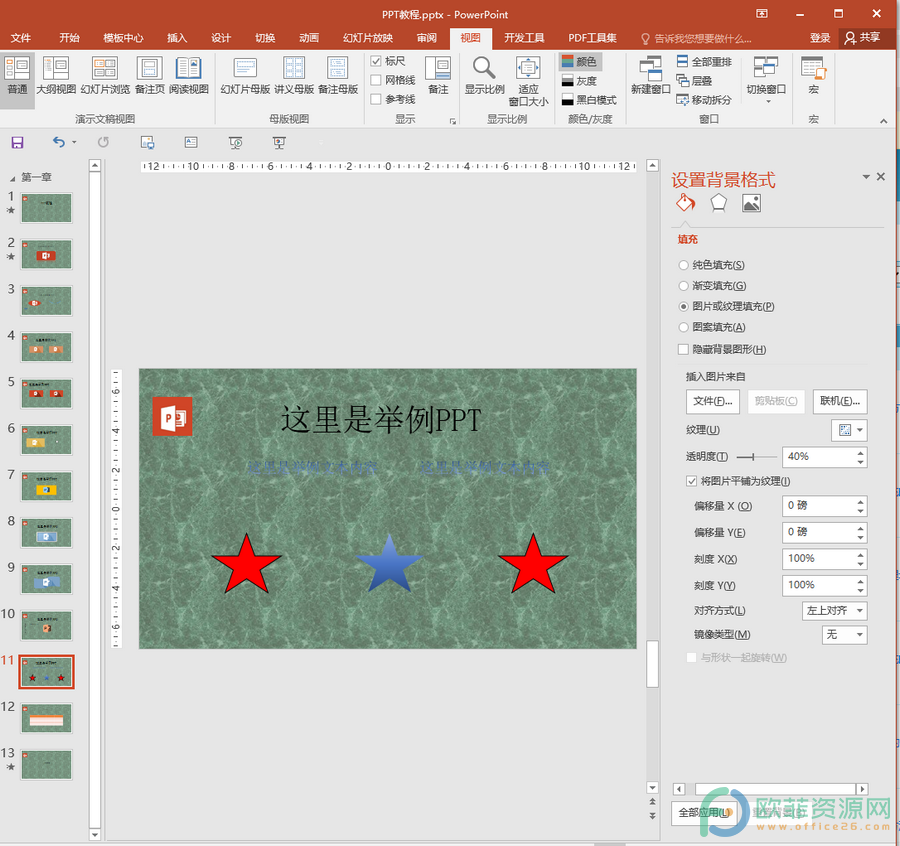The width and height of the screenshot is (900, 846).
Task: Open format pane options dropdown arrow
Action: pos(866,177)
